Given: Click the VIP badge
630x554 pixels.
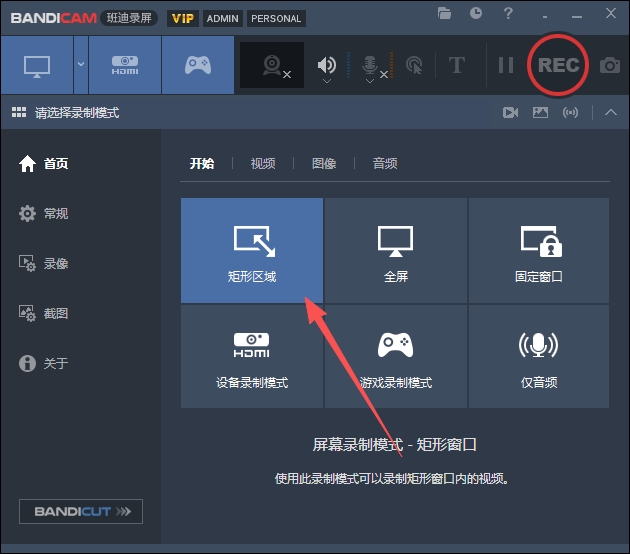Looking at the screenshot, I should coord(183,18).
